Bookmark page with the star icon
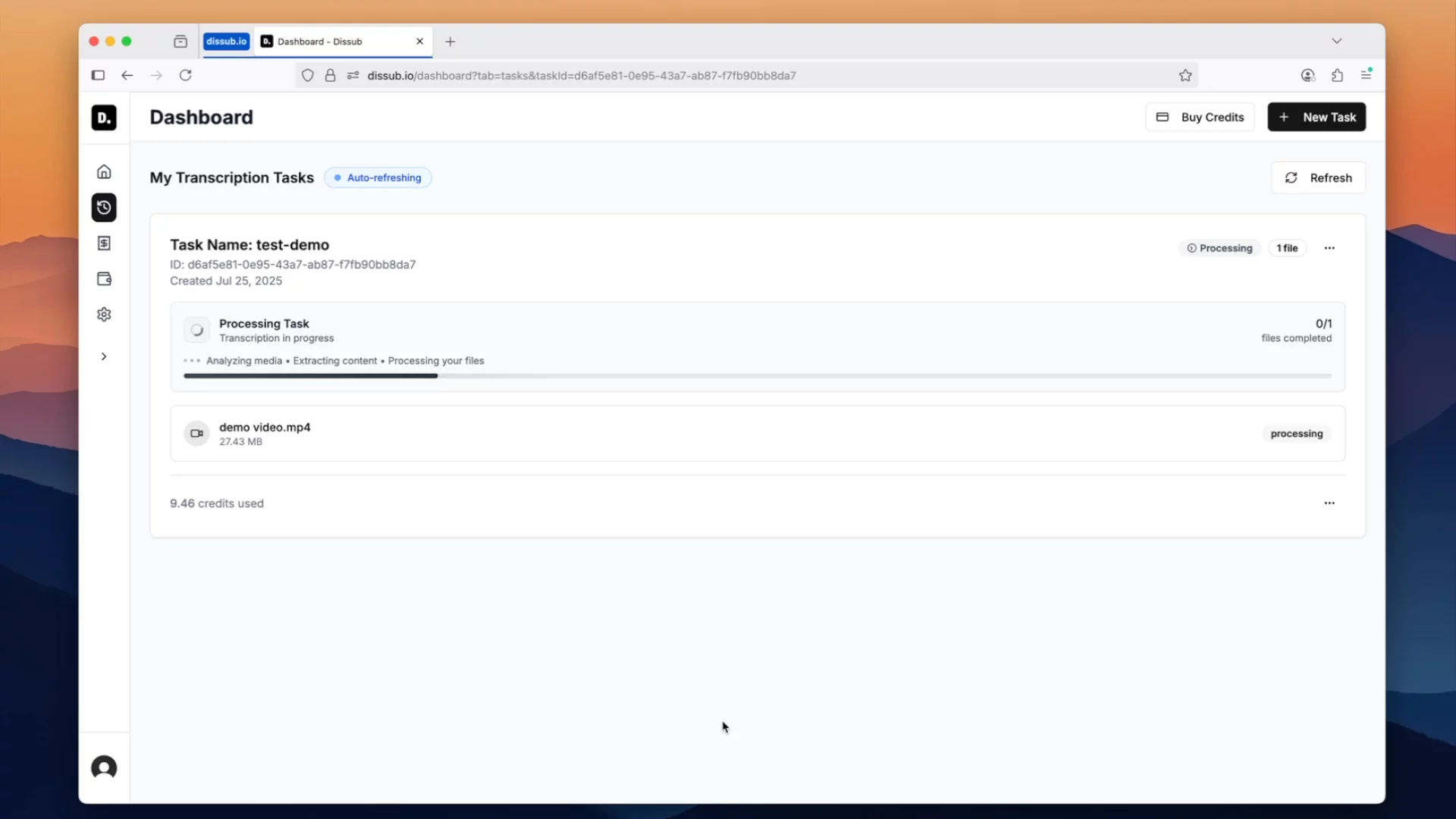The width and height of the screenshot is (1456, 819). click(x=1185, y=75)
